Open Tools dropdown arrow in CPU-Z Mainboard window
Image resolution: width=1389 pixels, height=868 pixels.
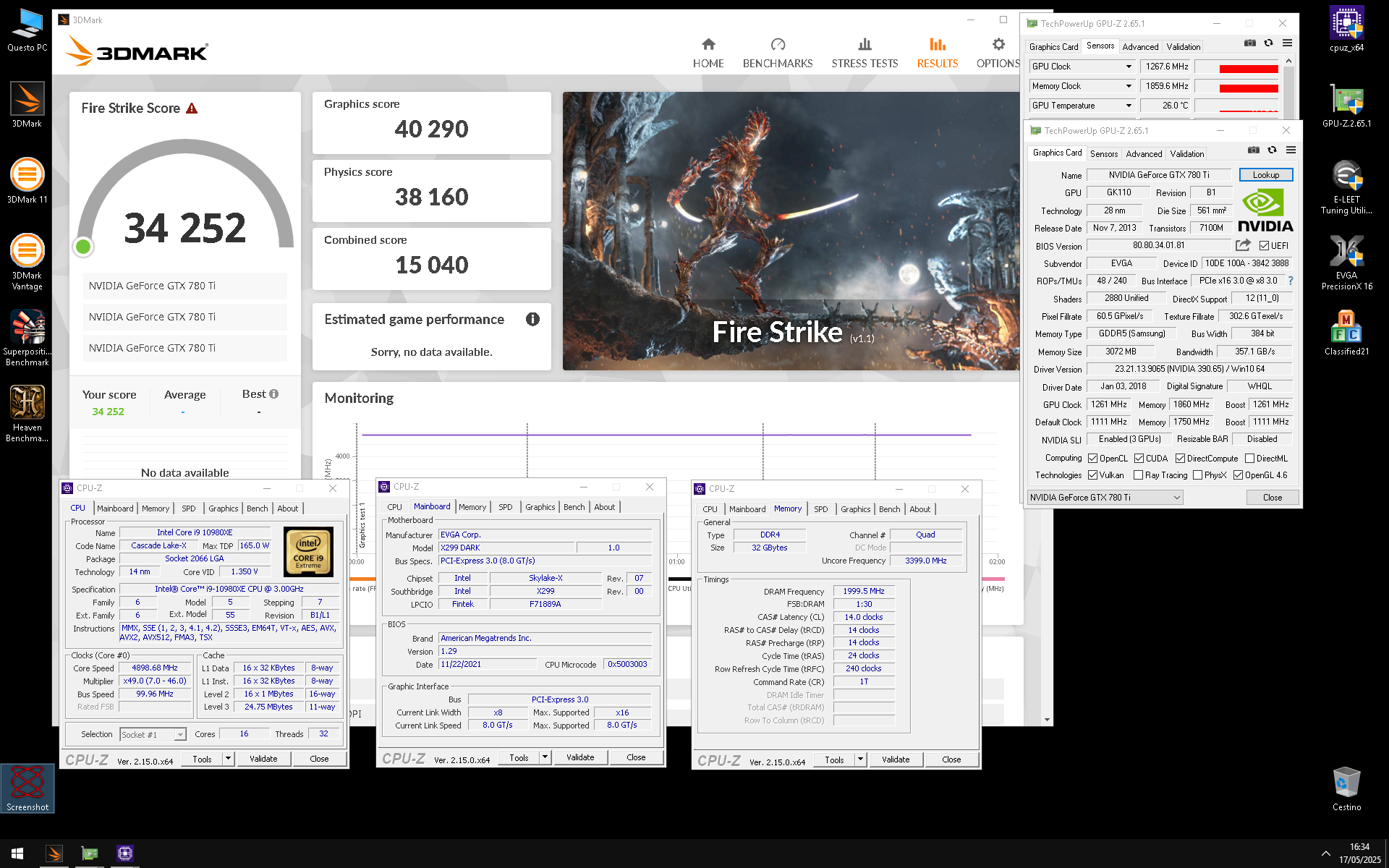tap(545, 757)
